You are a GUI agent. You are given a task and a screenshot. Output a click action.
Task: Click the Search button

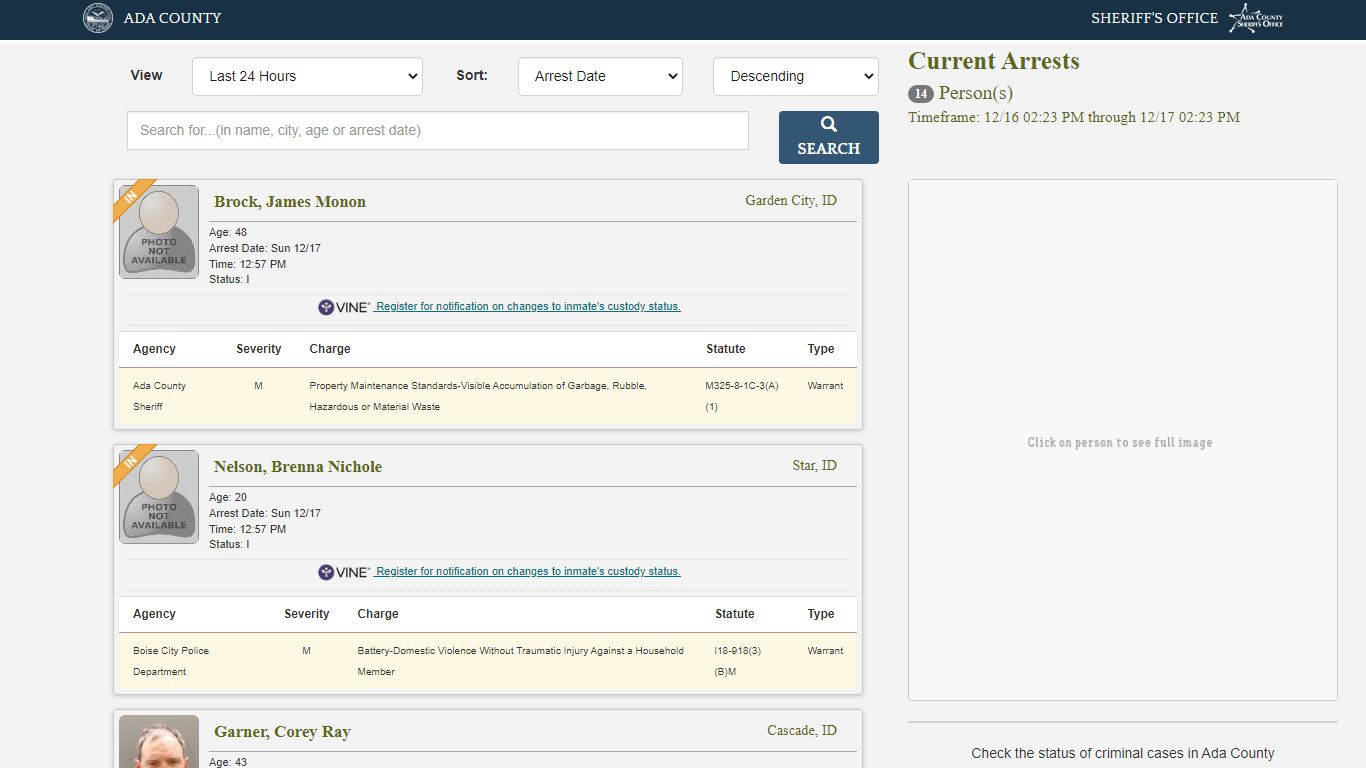coord(829,137)
